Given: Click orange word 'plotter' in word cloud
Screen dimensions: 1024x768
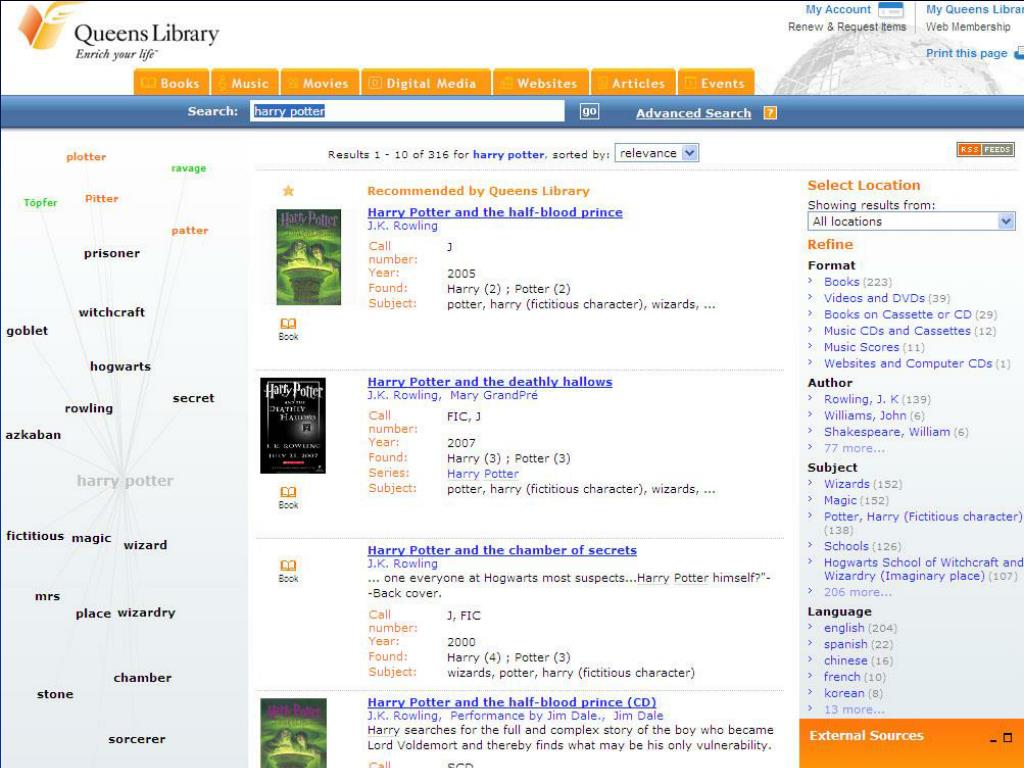Looking at the screenshot, I should (x=86, y=157).
